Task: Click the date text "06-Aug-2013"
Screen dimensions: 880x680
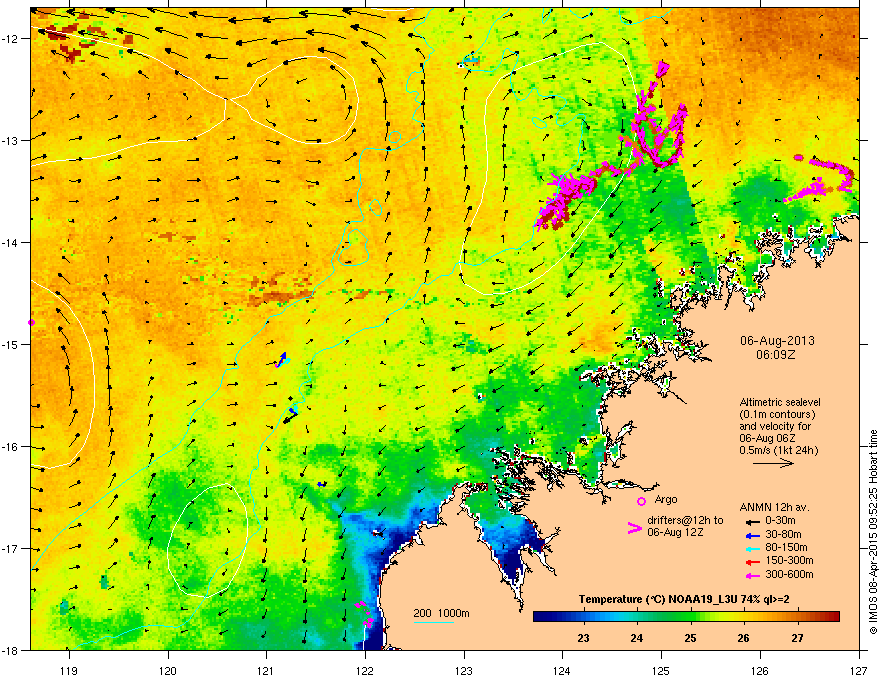Action: coord(777,341)
